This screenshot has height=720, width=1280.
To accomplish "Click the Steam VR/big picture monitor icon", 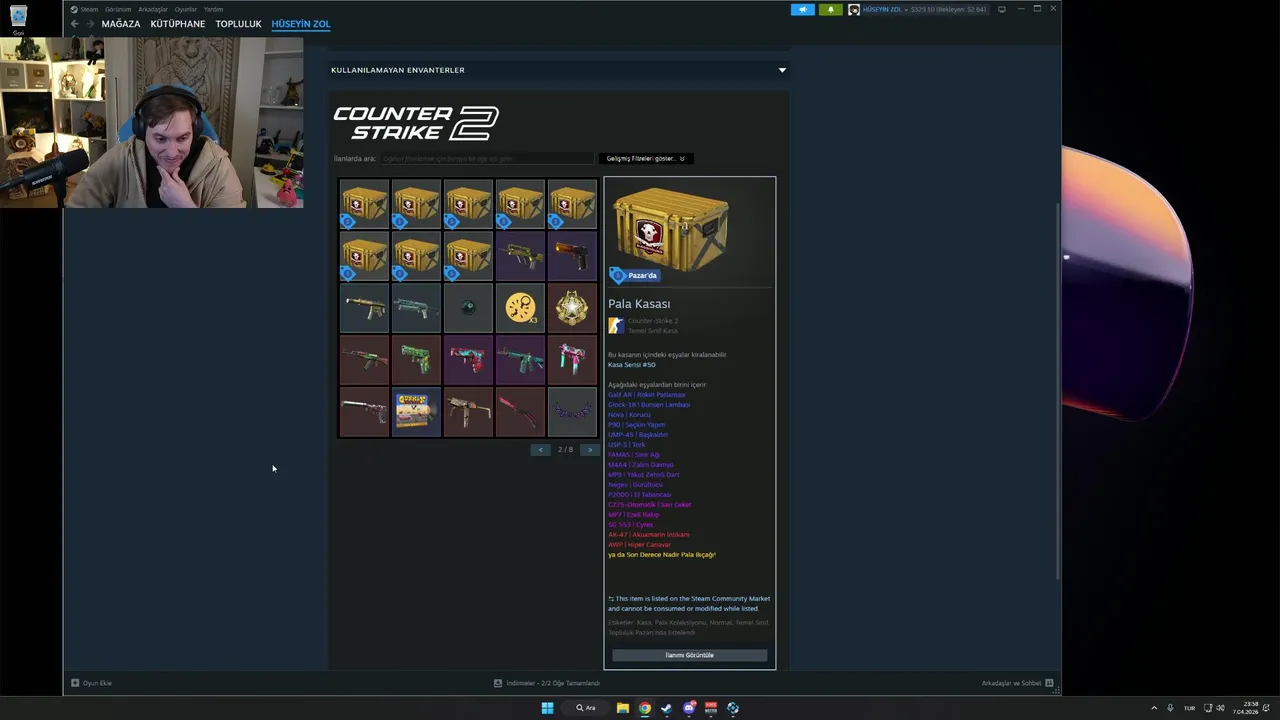I will [1002, 9].
